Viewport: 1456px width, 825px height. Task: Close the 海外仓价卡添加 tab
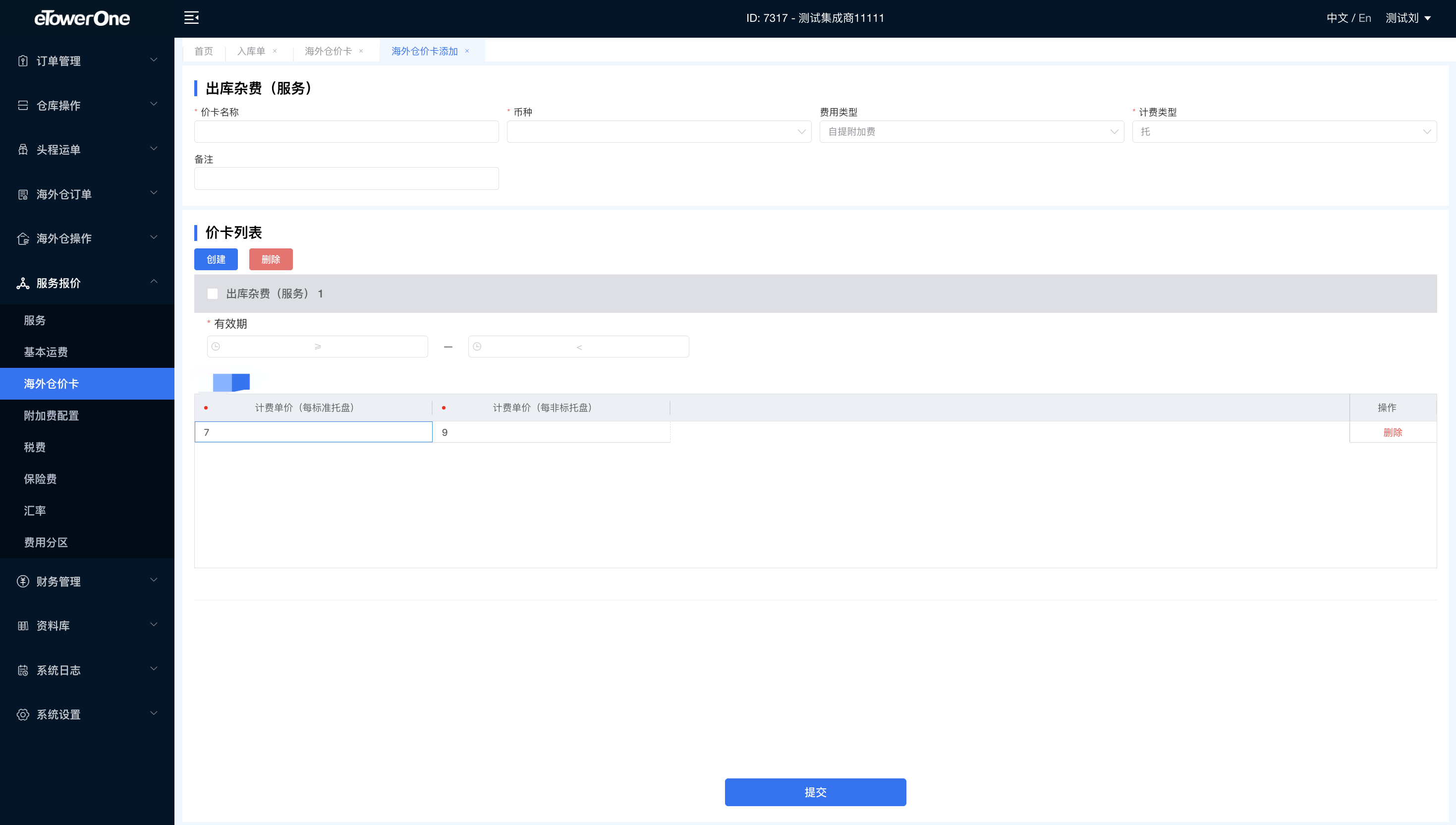tap(467, 51)
